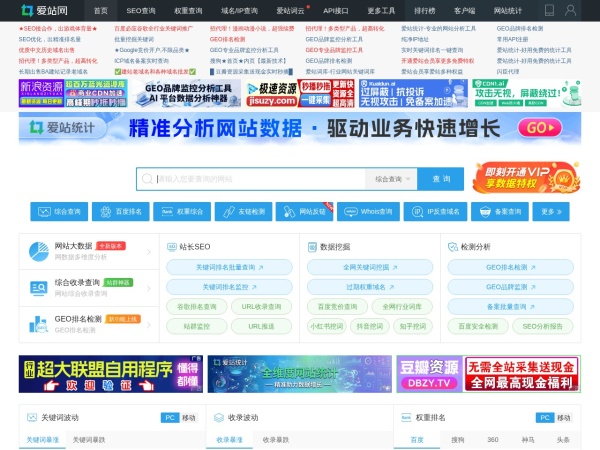
Task: Open 爱站词云 in the top navigation
Action: coord(291,11)
